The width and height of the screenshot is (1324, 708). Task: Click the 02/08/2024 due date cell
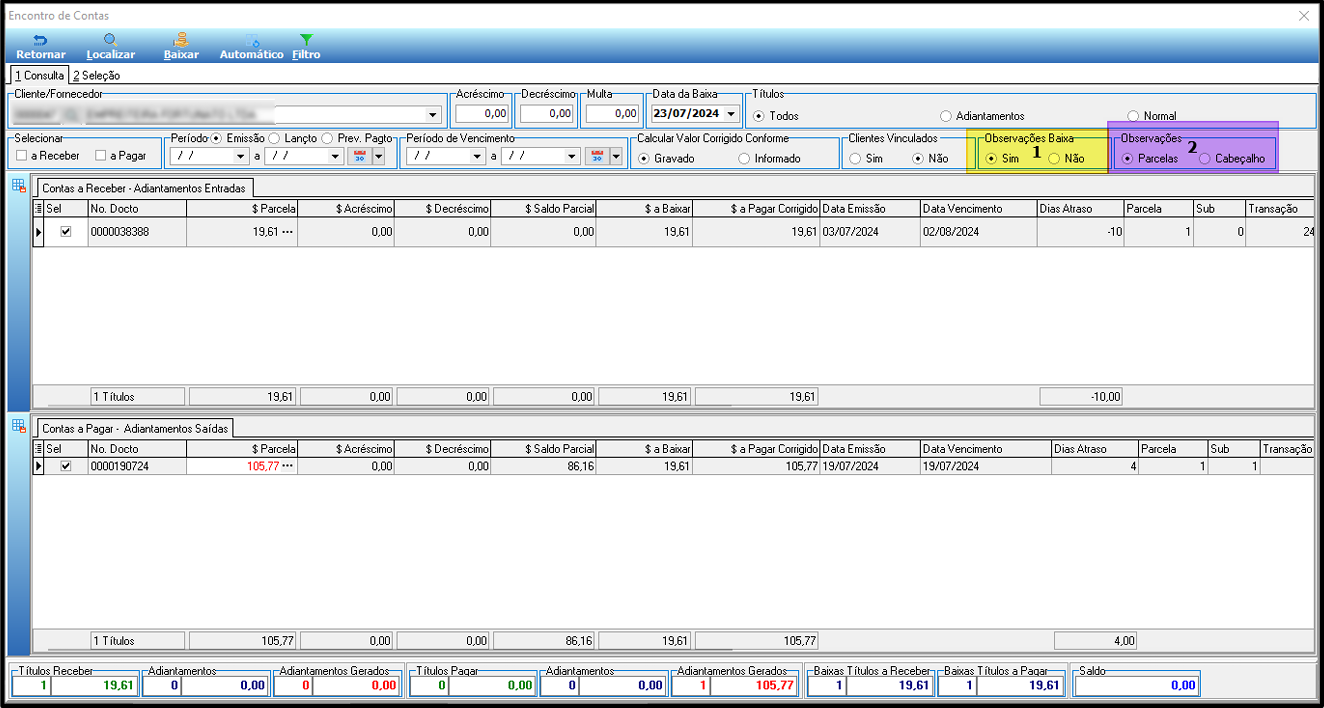click(978, 232)
